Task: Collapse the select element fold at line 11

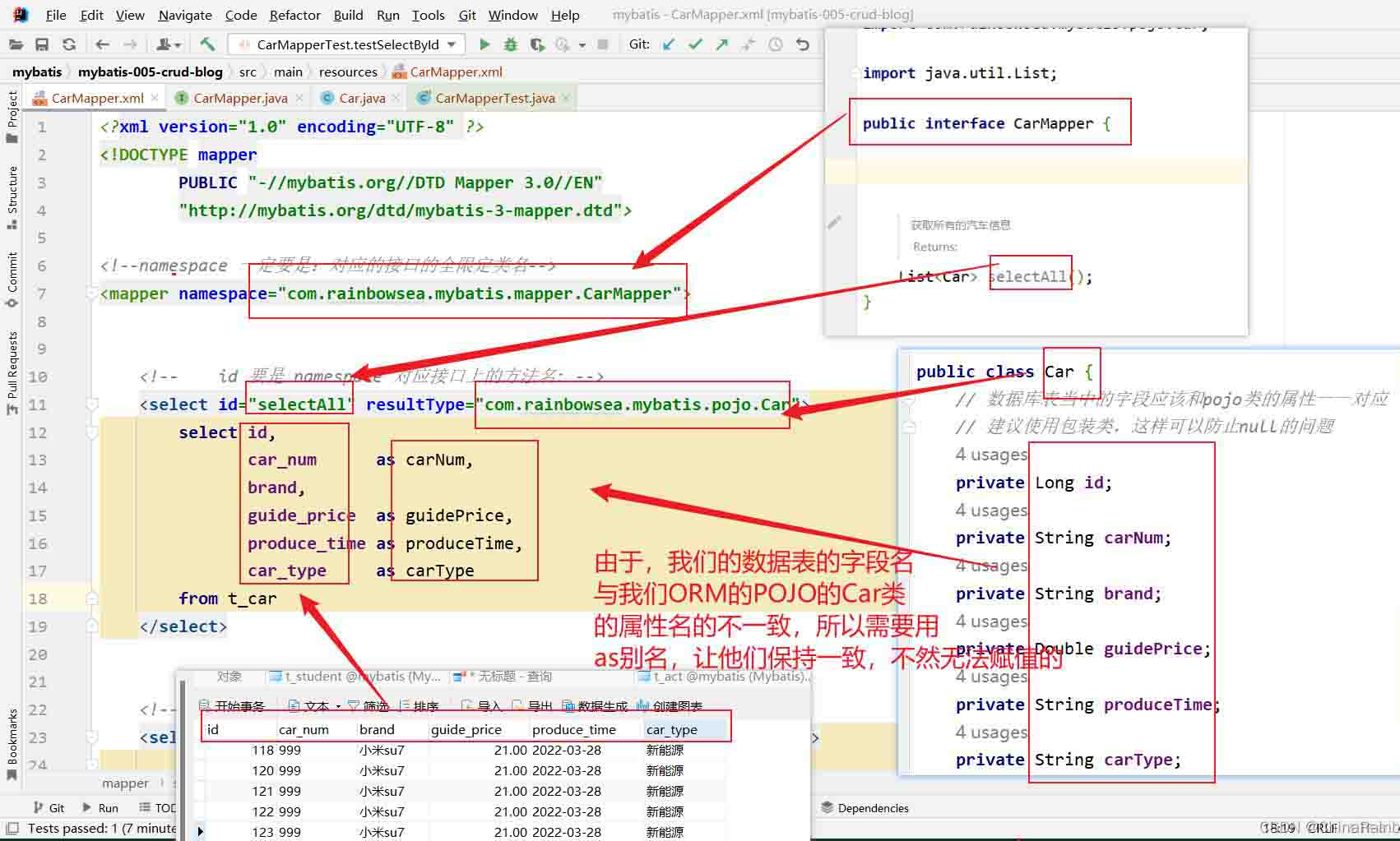Action: [x=91, y=404]
